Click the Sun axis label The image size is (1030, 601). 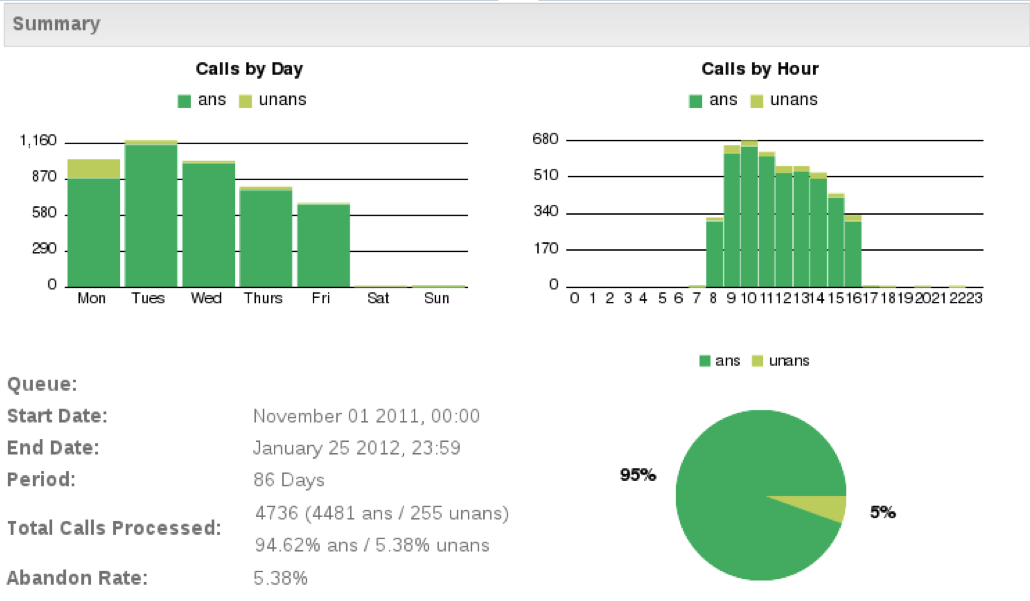[x=436, y=298]
